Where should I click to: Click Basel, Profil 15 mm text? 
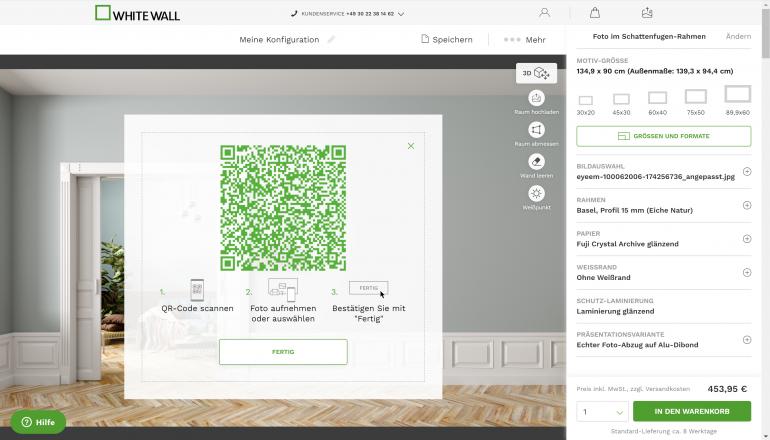(634, 210)
